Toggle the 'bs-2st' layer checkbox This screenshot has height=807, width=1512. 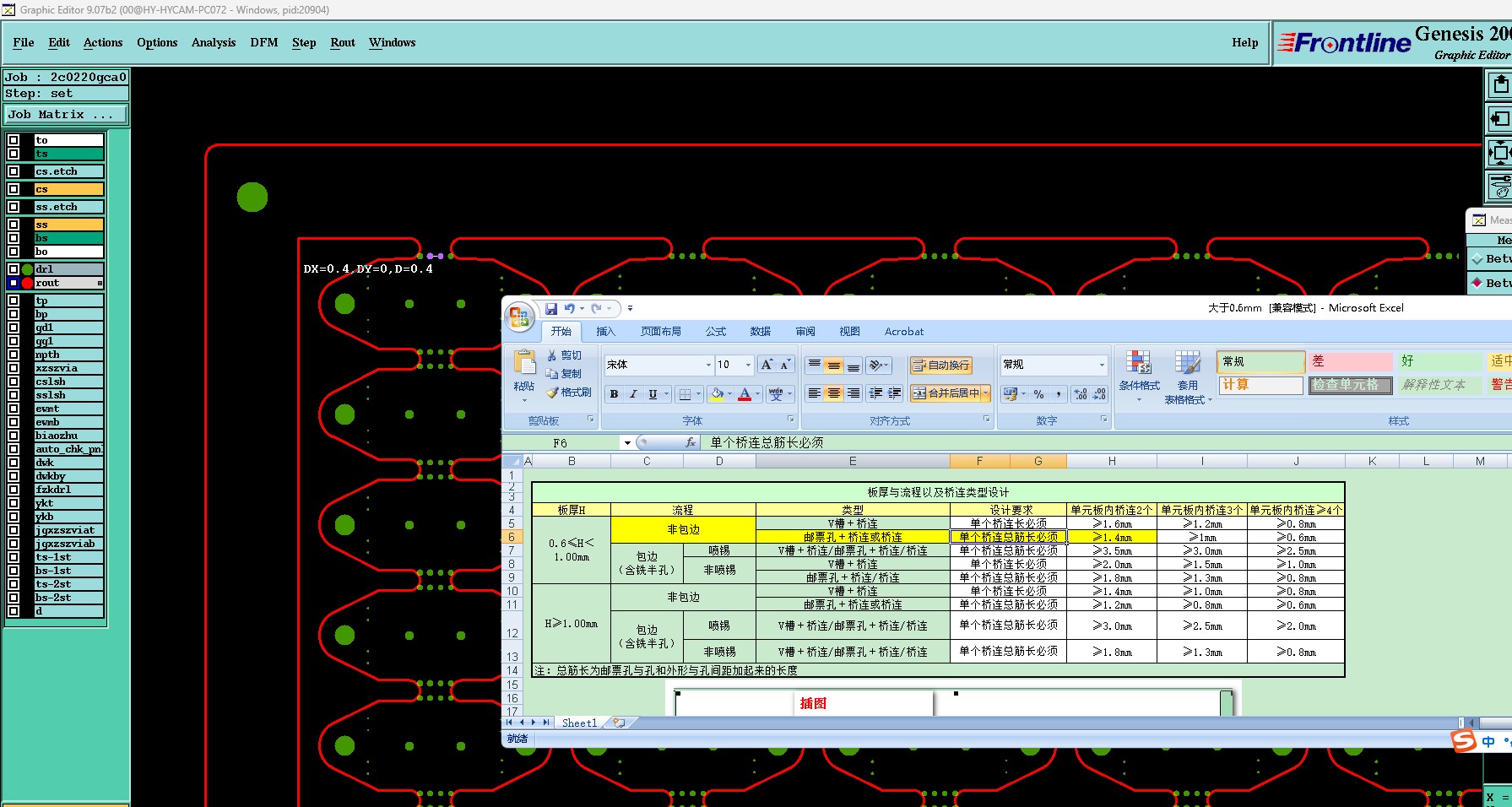[14, 598]
